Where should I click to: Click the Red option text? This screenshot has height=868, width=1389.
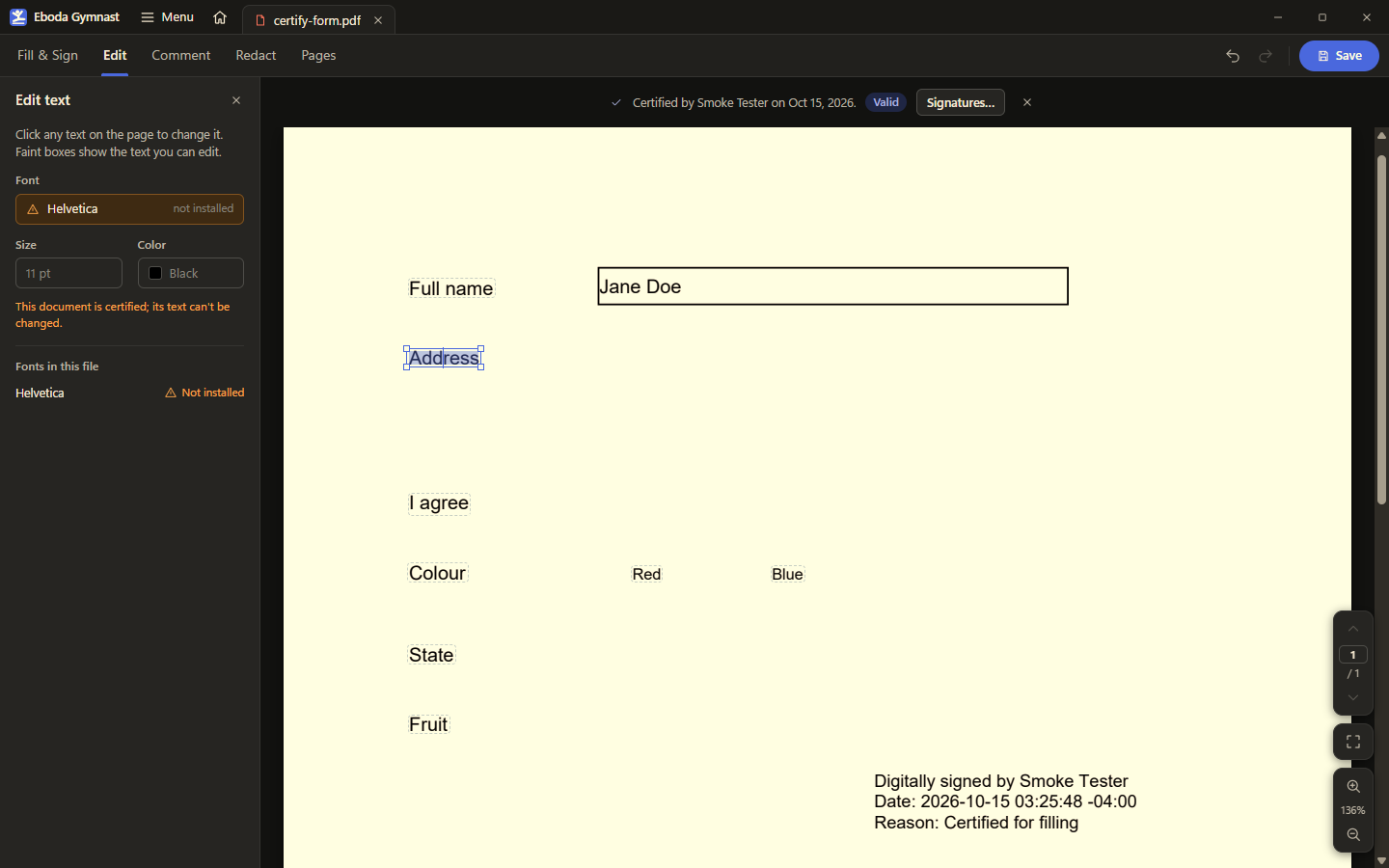click(x=646, y=574)
